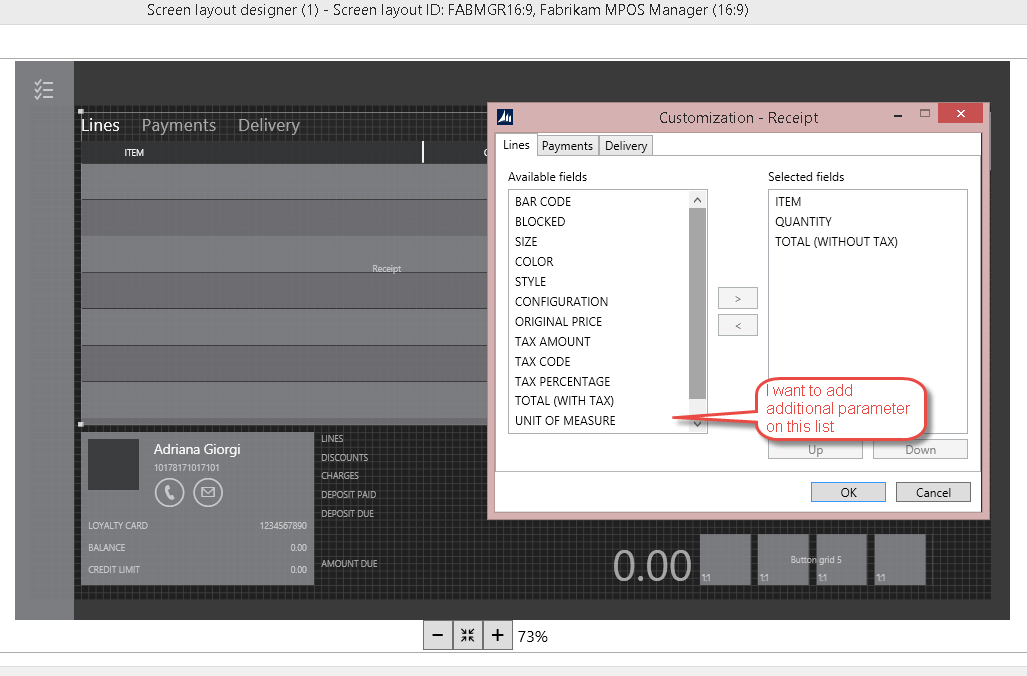
Task: Click the customer photo placeholder
Action: tap(113, 465)
